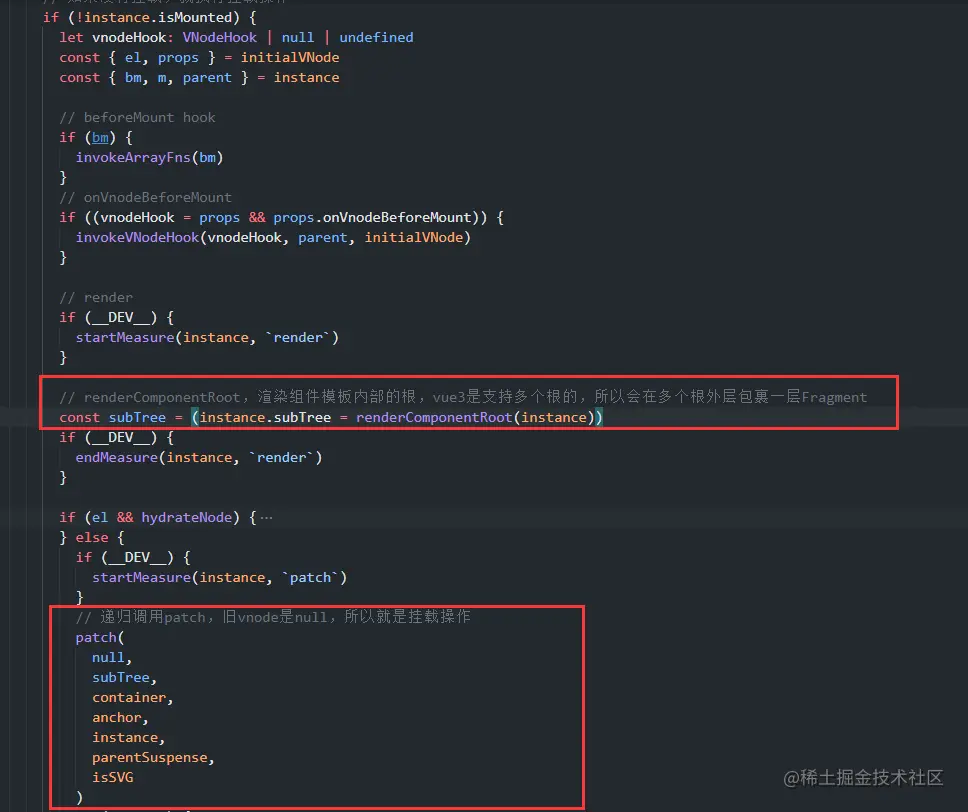This screenshot has width=968, height=812.
Task: Click the 'VNodeHook' type annotation
Action: (219, 37)
